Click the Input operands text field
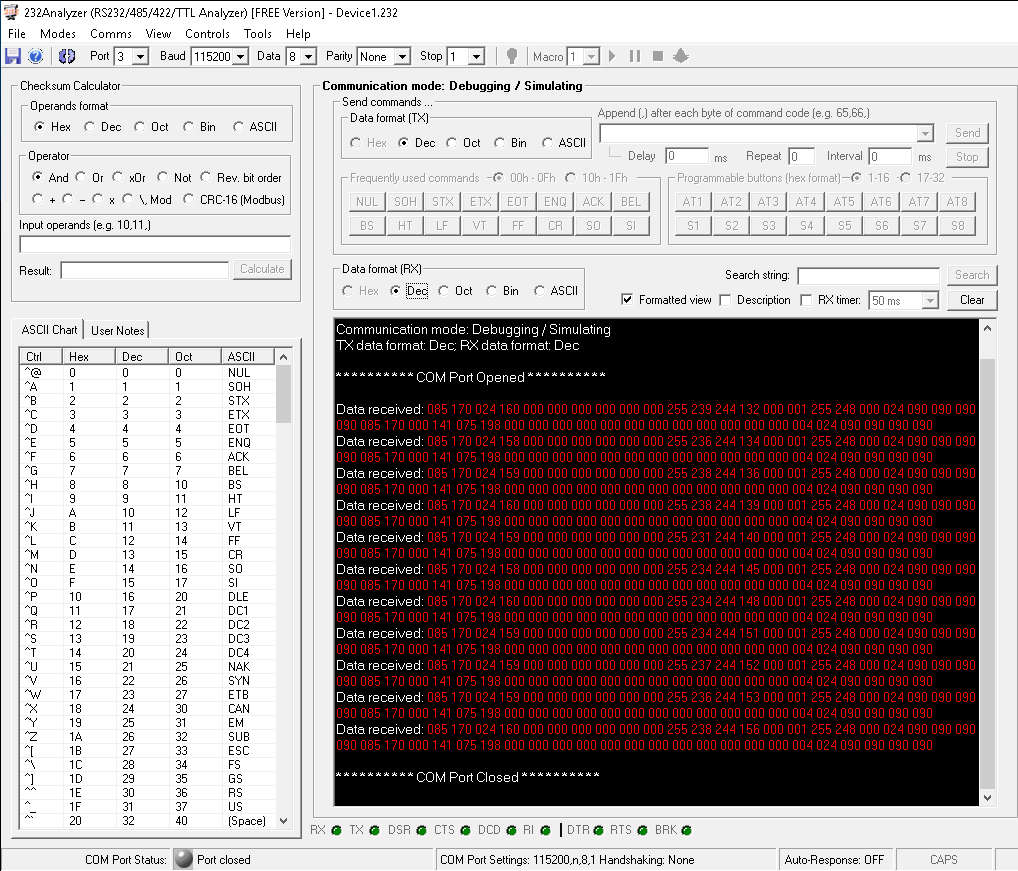The image size is (1018, 871). [x=155, y=245]
